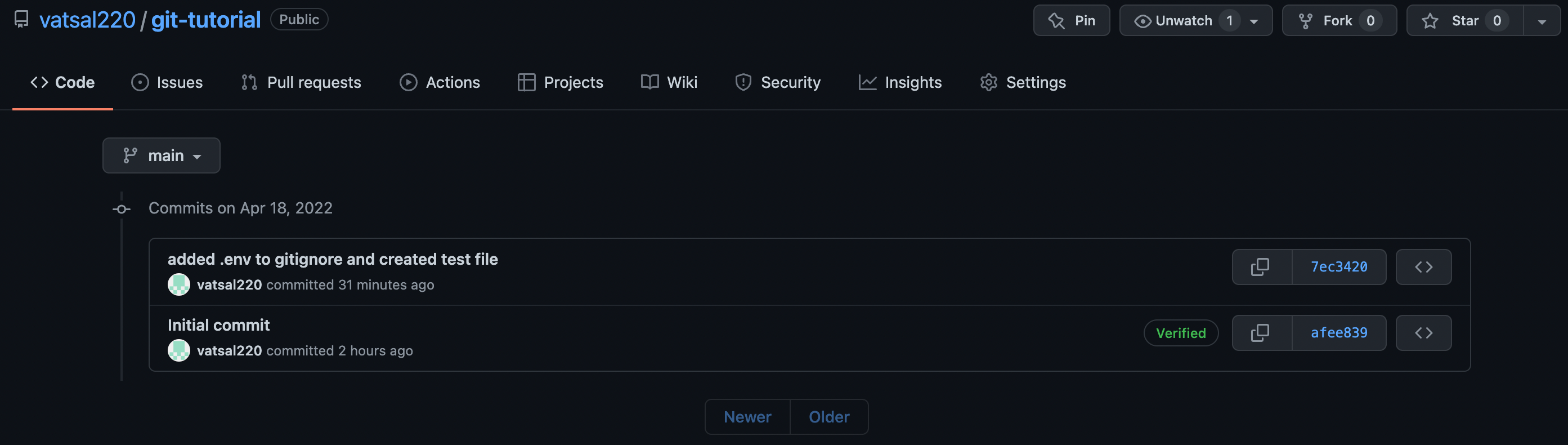The width and height of the screenshot is (1568, 445).
Task: Open the main branch dropdown
Action: (x=162, y=155)
